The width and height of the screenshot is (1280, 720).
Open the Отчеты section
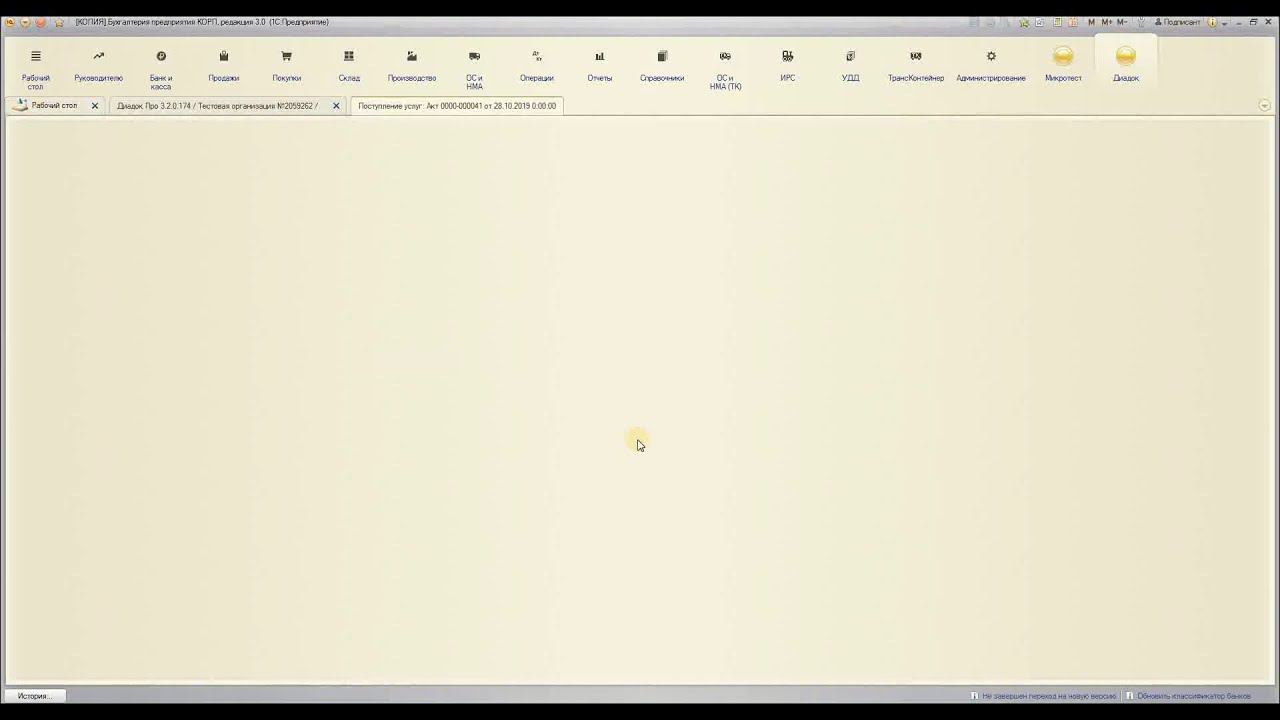coord(600,66)
